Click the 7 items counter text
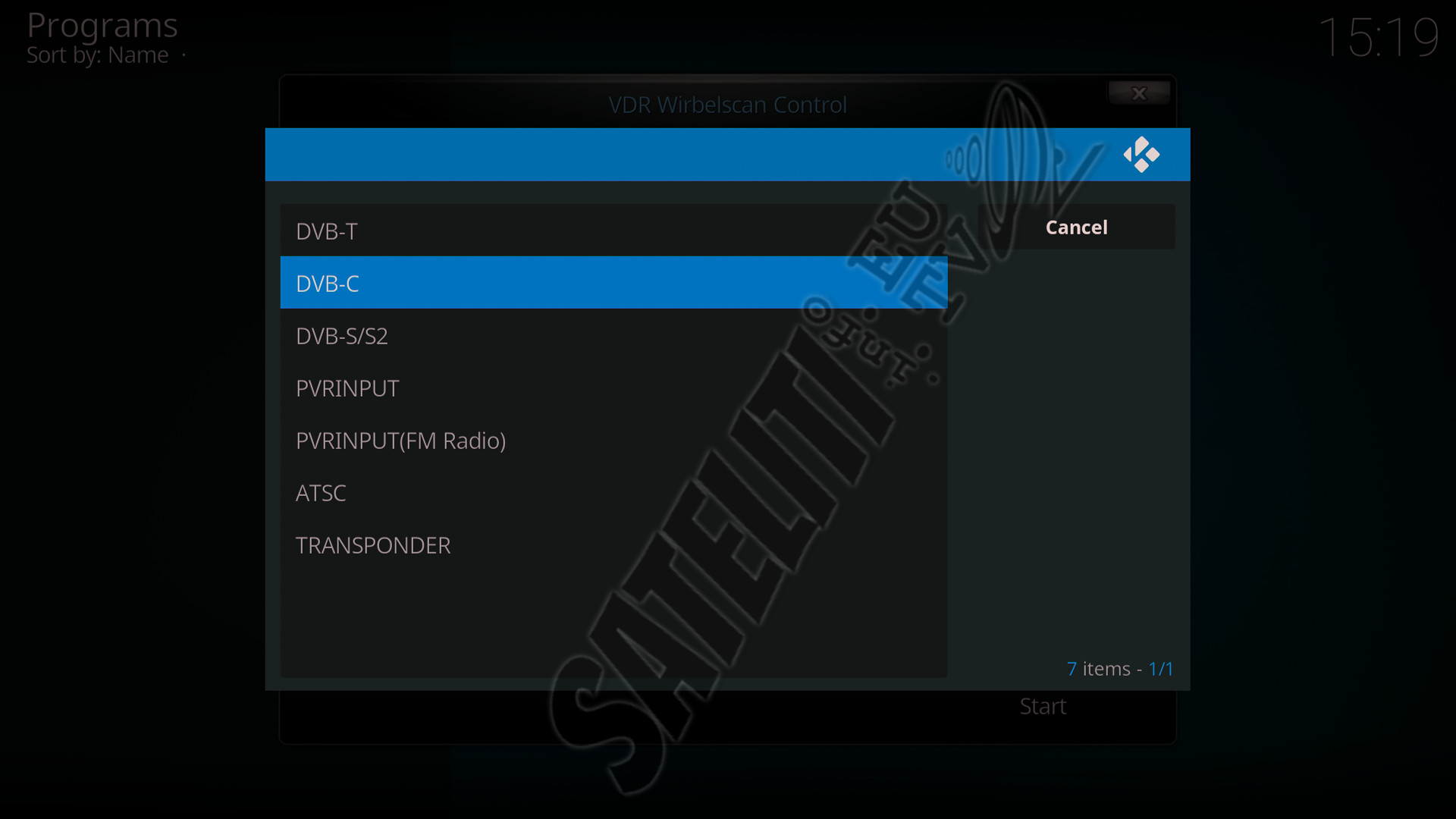This screenshot has width=1456, height=819. tap(1098, 669)
